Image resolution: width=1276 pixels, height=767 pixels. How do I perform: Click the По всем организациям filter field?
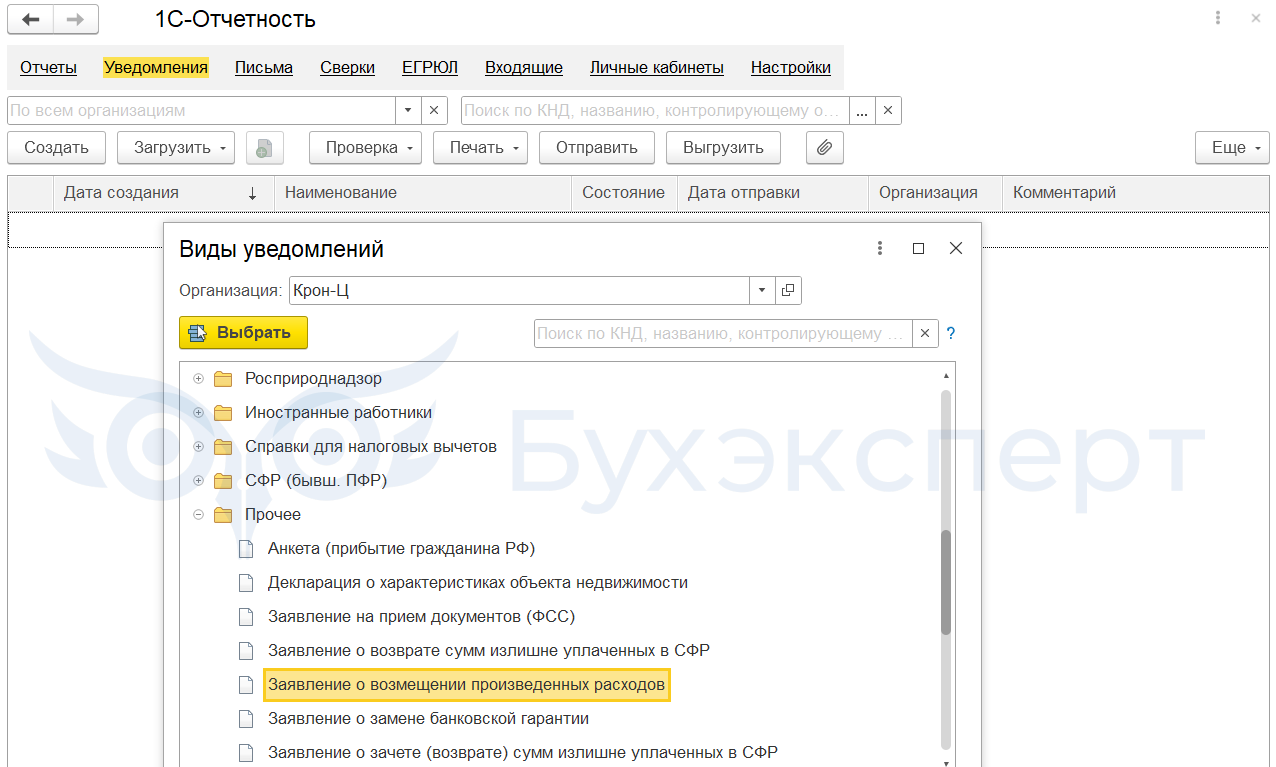point(202,110)
